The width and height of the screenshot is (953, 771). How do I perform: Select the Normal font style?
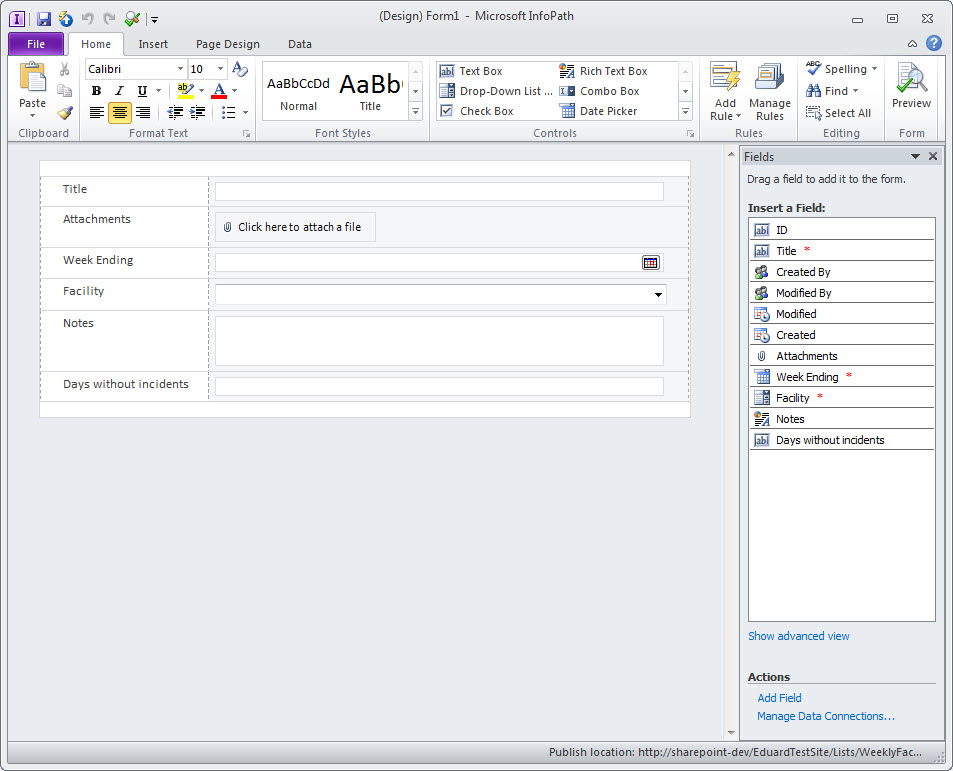[x=298, y=92]
